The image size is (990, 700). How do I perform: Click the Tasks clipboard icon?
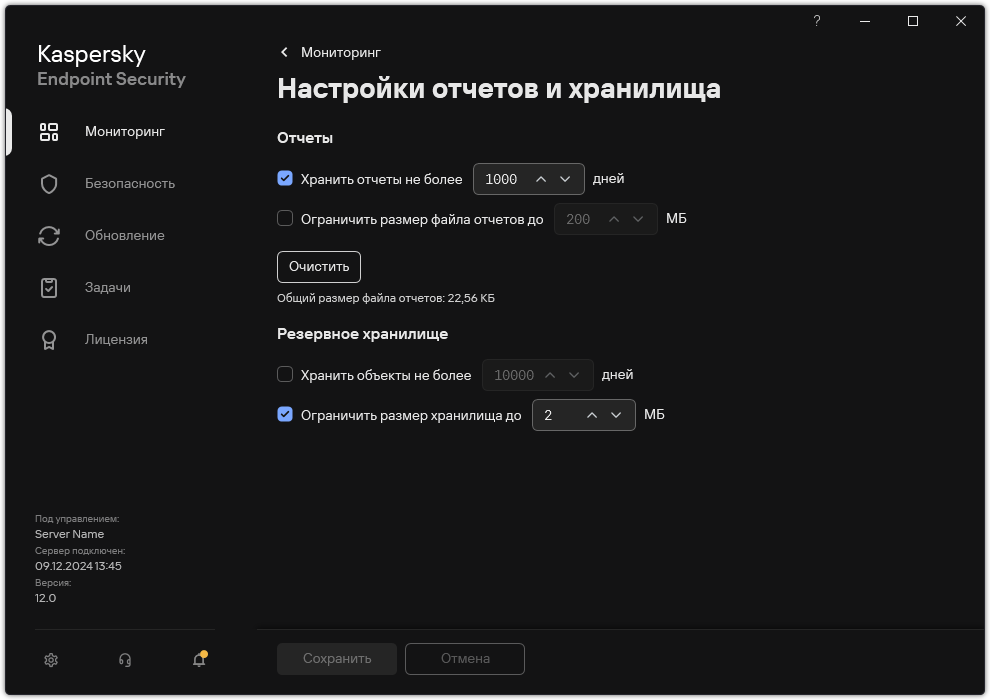(49, 288)
